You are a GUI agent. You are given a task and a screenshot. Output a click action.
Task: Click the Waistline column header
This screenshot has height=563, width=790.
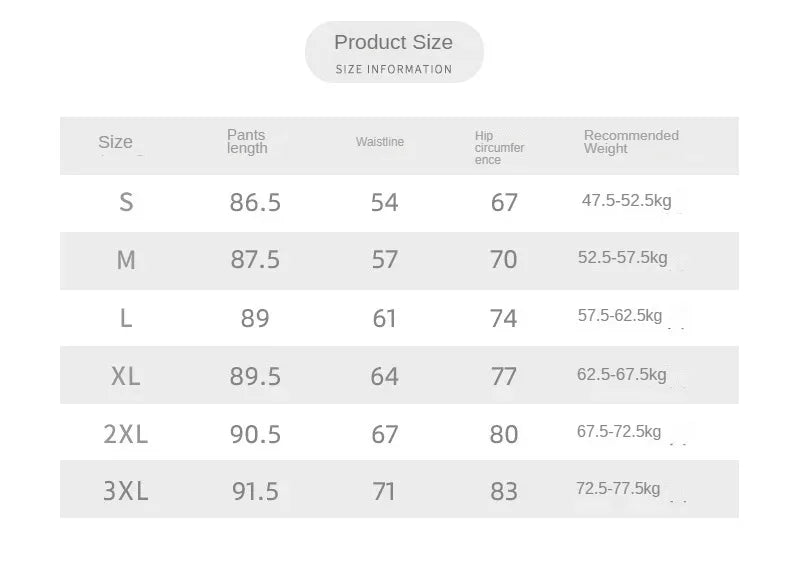click(x=380, y=142)
